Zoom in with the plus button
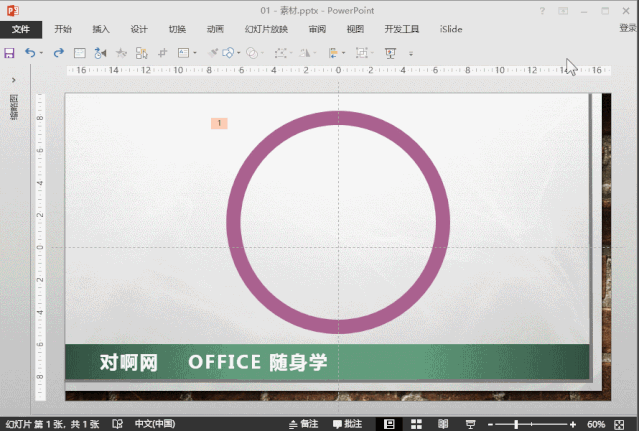This screenshot has height=431, width=639. (x=573, y=424)
